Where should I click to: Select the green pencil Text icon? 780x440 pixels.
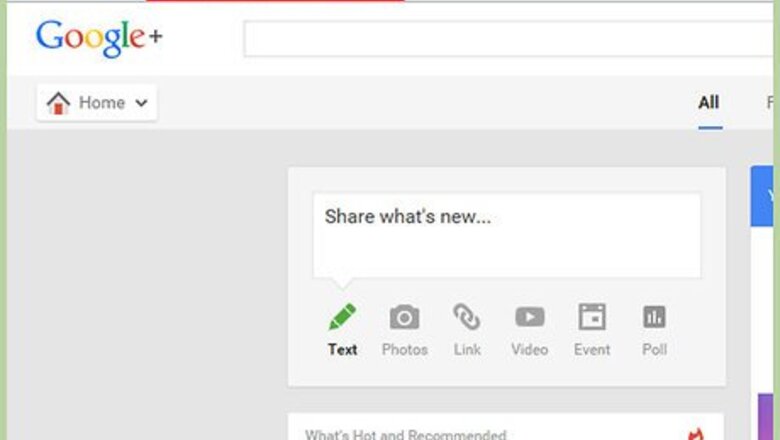point(342,317)
